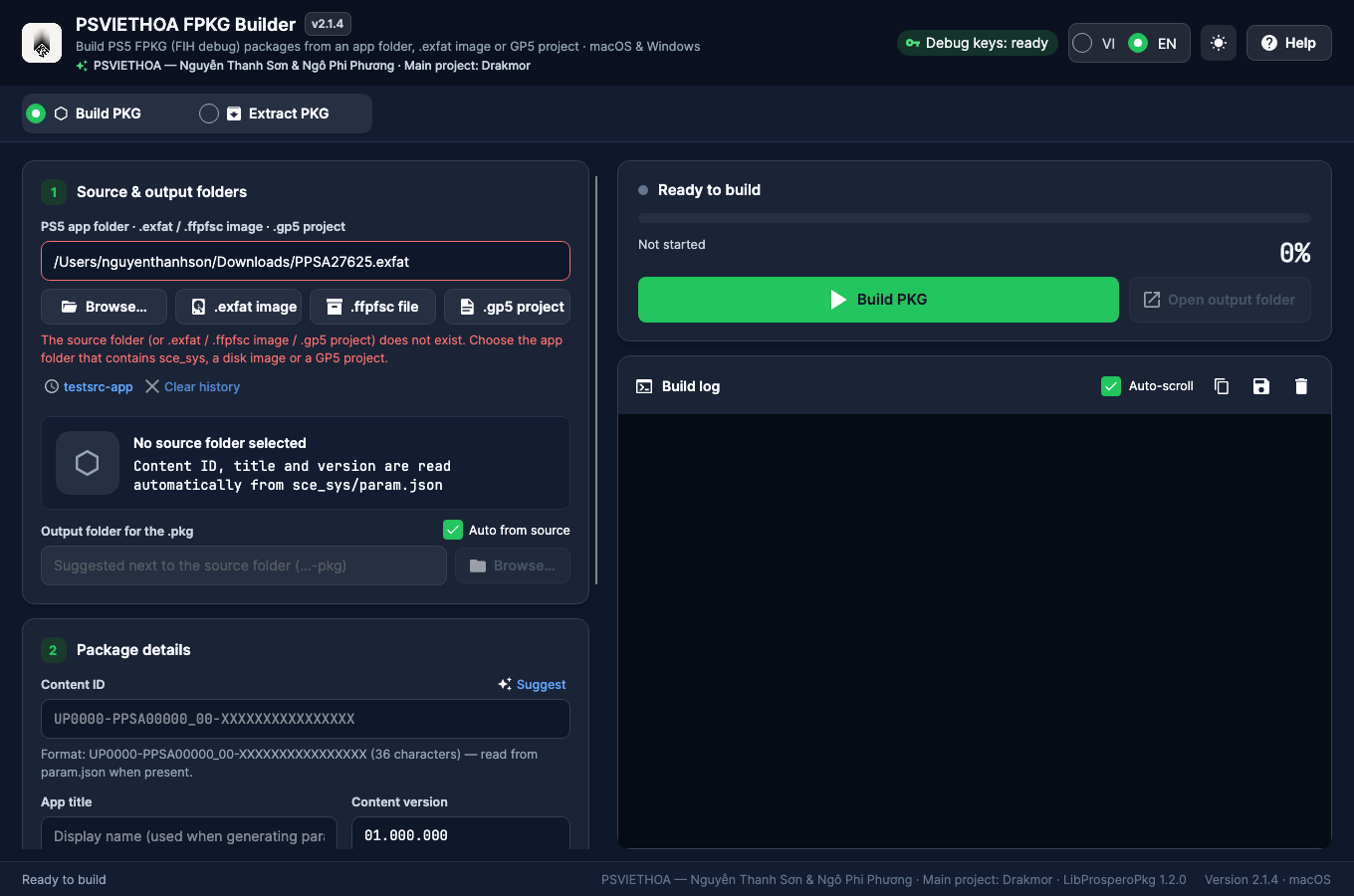
Task: Click the Debug keys ready status badge
Action: (977, 43)
